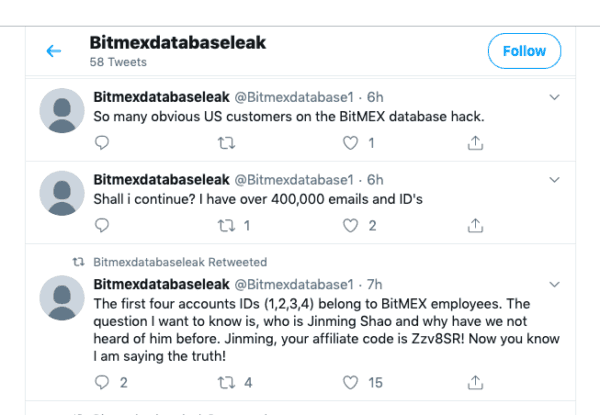
Task: Reply to the Jinming Shao tweet
Action: pos(101,382)
